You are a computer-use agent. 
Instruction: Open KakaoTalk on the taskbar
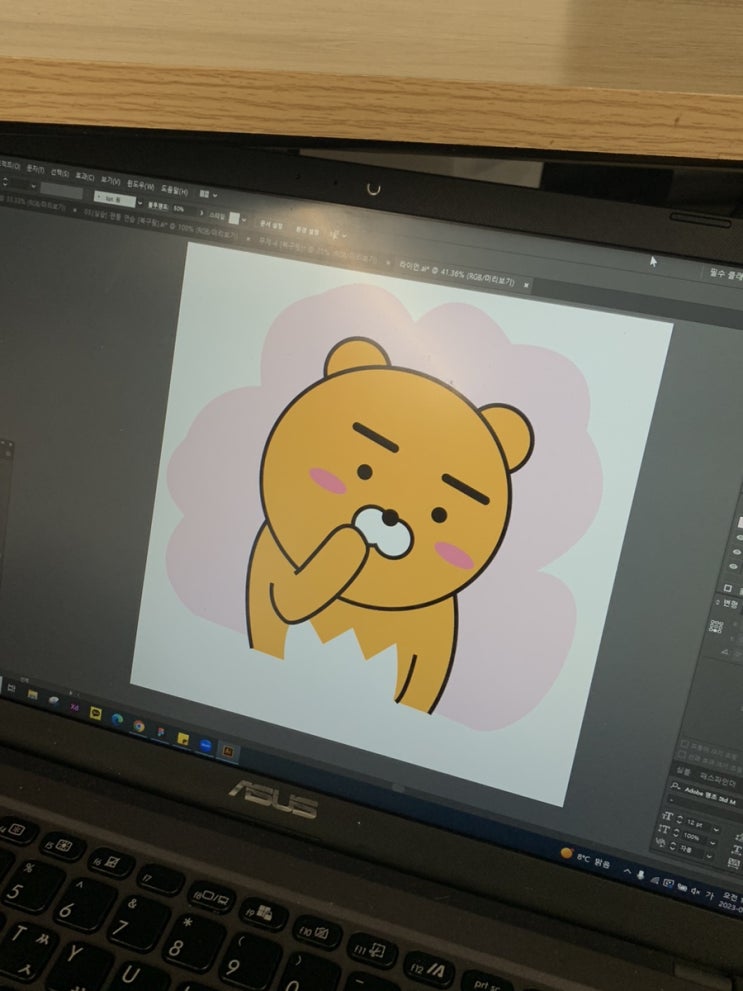pos(95,713)
